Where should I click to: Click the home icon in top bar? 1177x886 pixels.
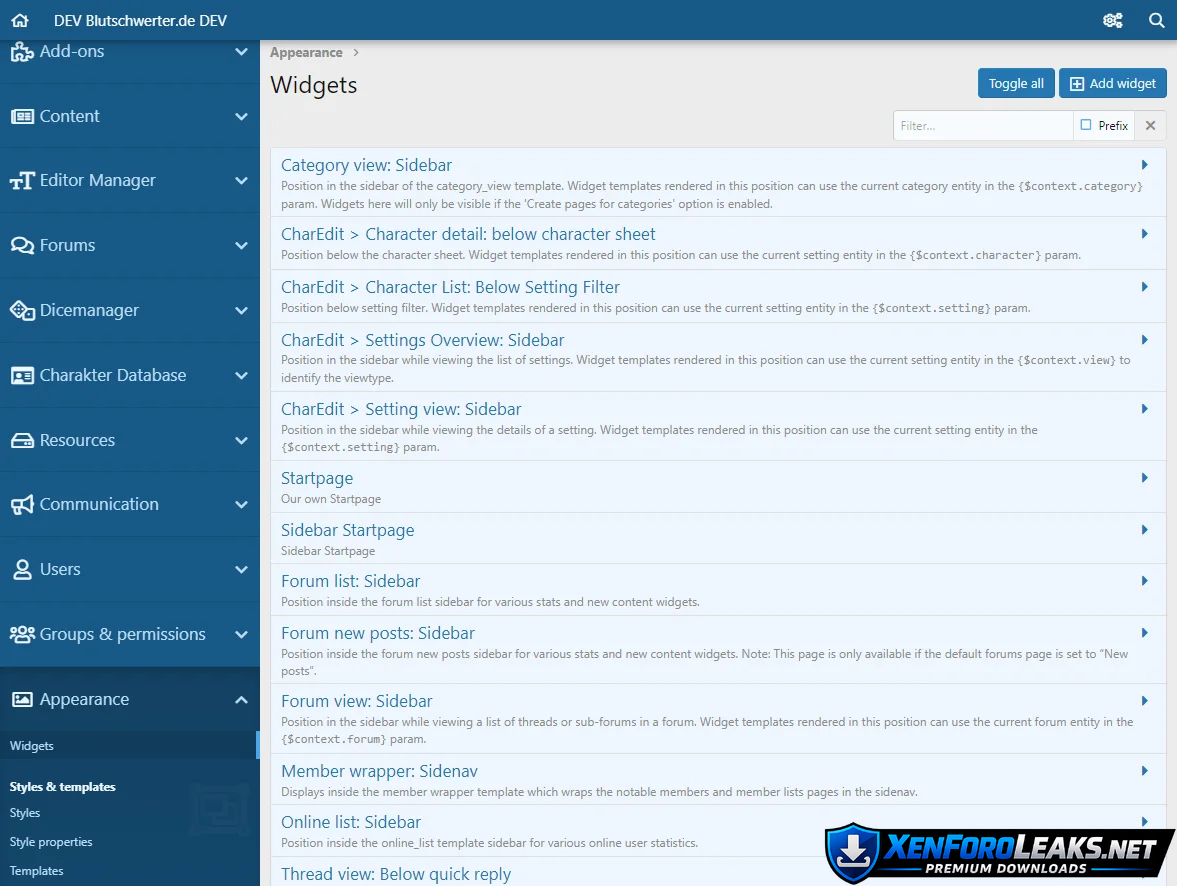pyautogui.click(x=20, y=20)
